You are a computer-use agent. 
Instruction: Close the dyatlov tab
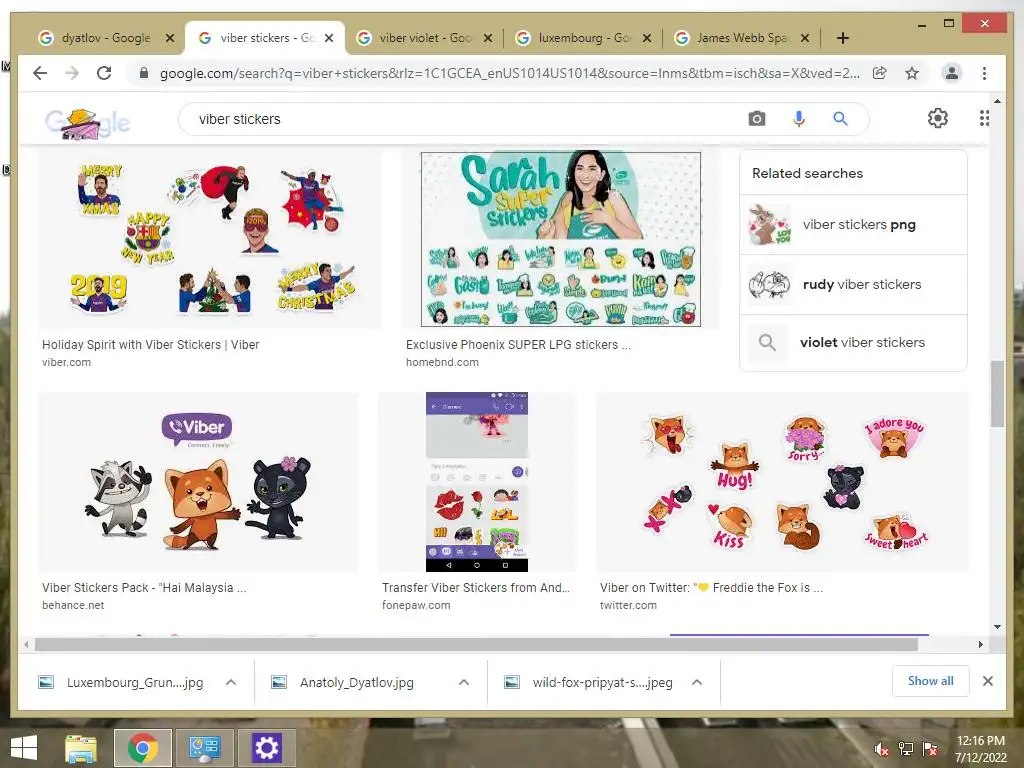click(x=170, y=38)
